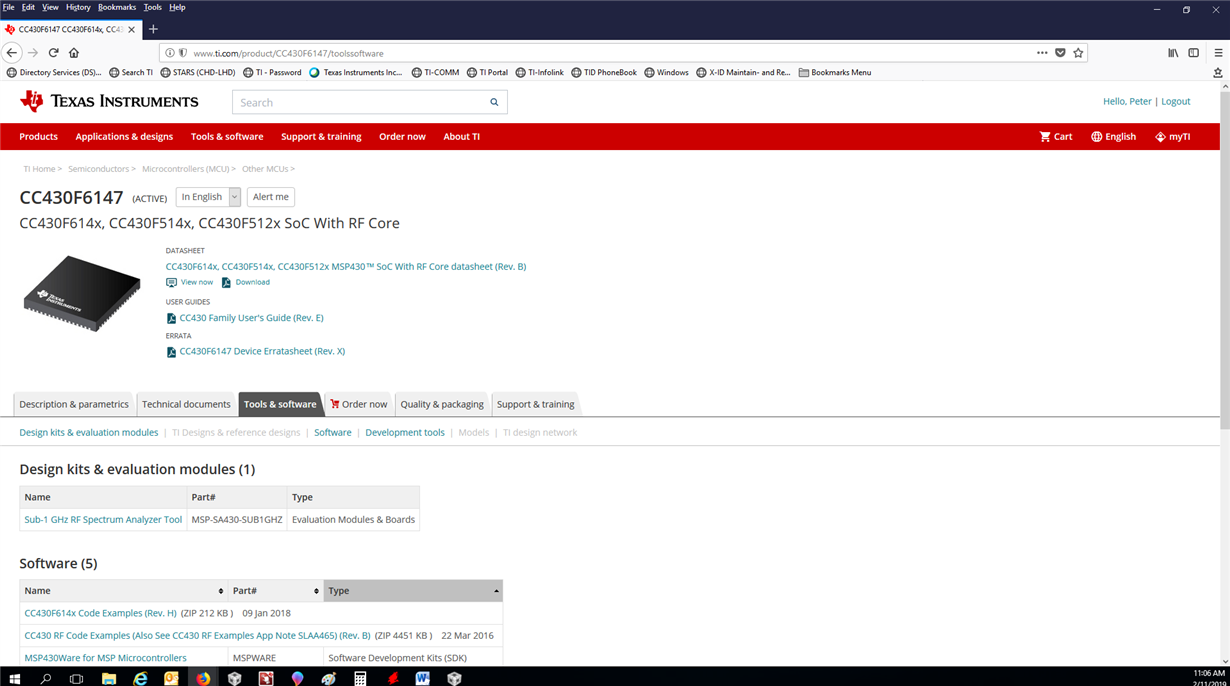The width and height of the screenshot is (1230, 686).
Task: Open Firefox Library icon
Action: click(x=1173, y=53)
